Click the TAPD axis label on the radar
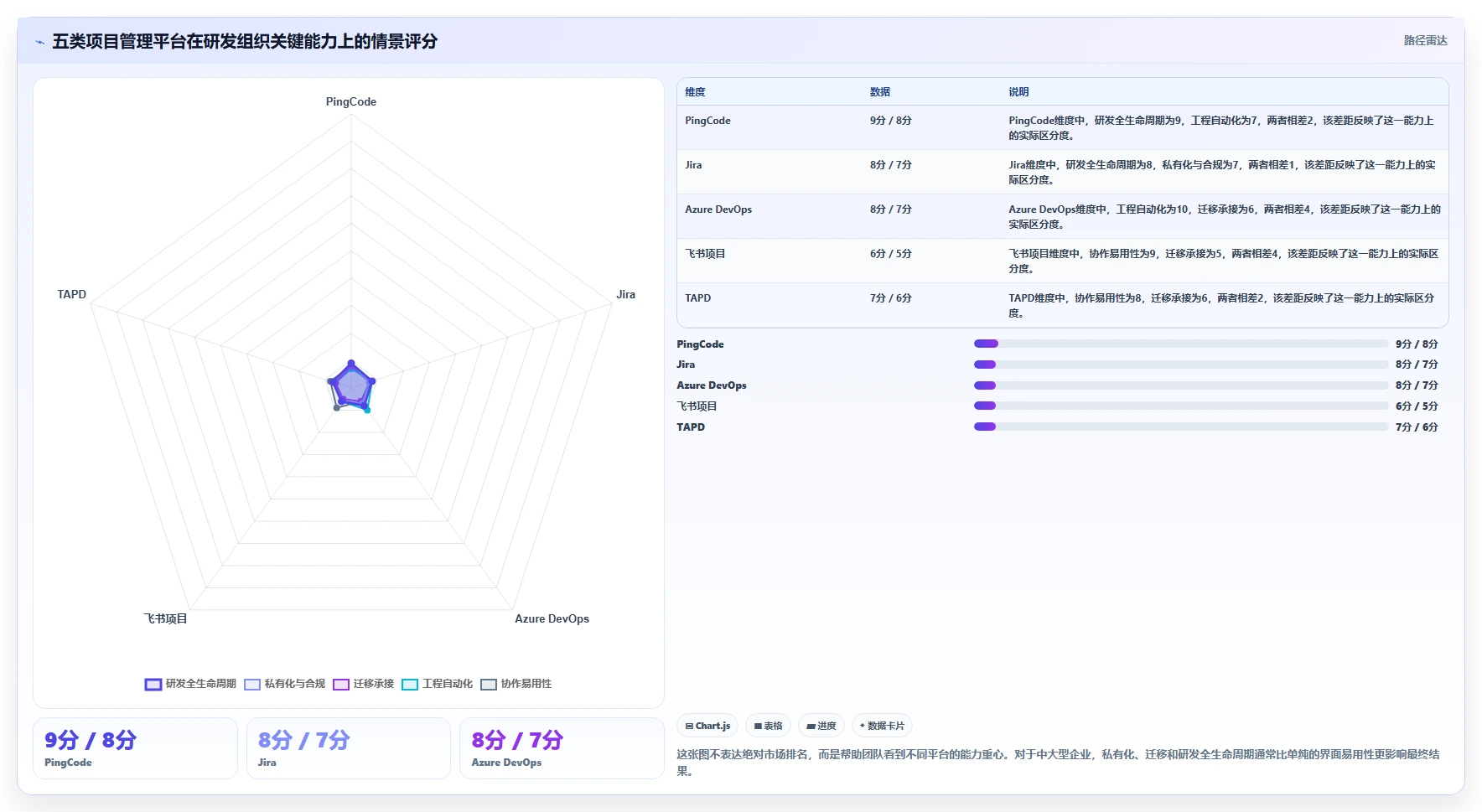Image resolution: width=1482 pixels, height=812 pixels. pyautogui.click(x=71, y=295)
